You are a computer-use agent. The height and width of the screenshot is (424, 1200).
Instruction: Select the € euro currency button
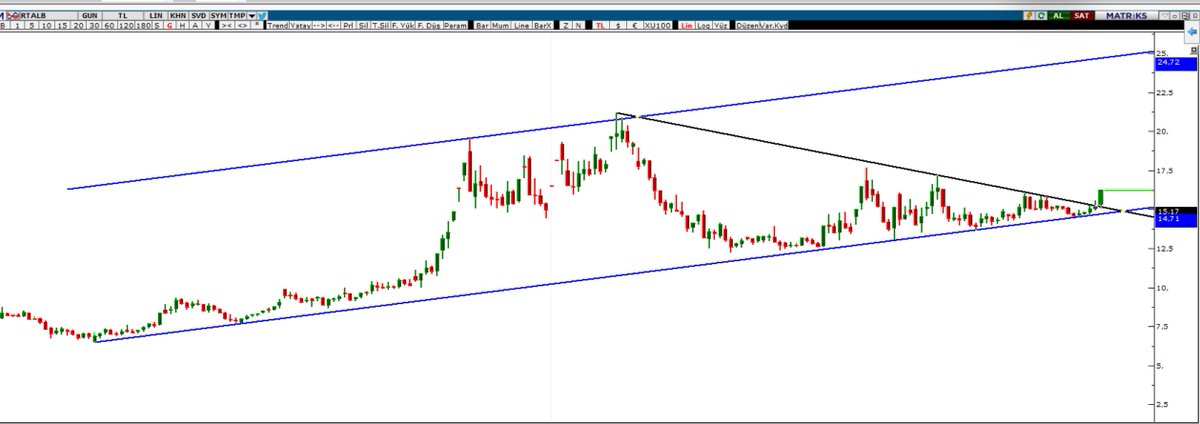pyautogui.click(x=635, y=25)
